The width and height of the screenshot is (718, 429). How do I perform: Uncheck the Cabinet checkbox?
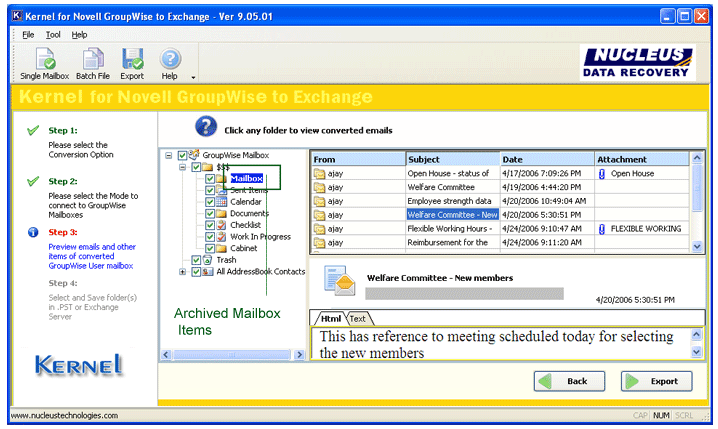point(210,249)
